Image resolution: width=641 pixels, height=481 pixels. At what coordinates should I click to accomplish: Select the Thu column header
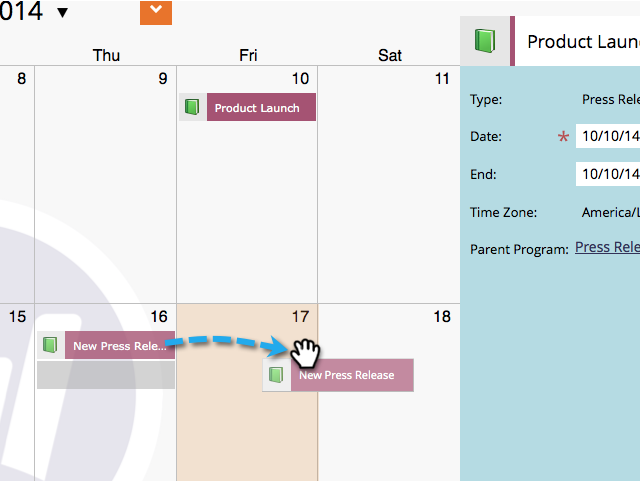click(x=106, y=55)
